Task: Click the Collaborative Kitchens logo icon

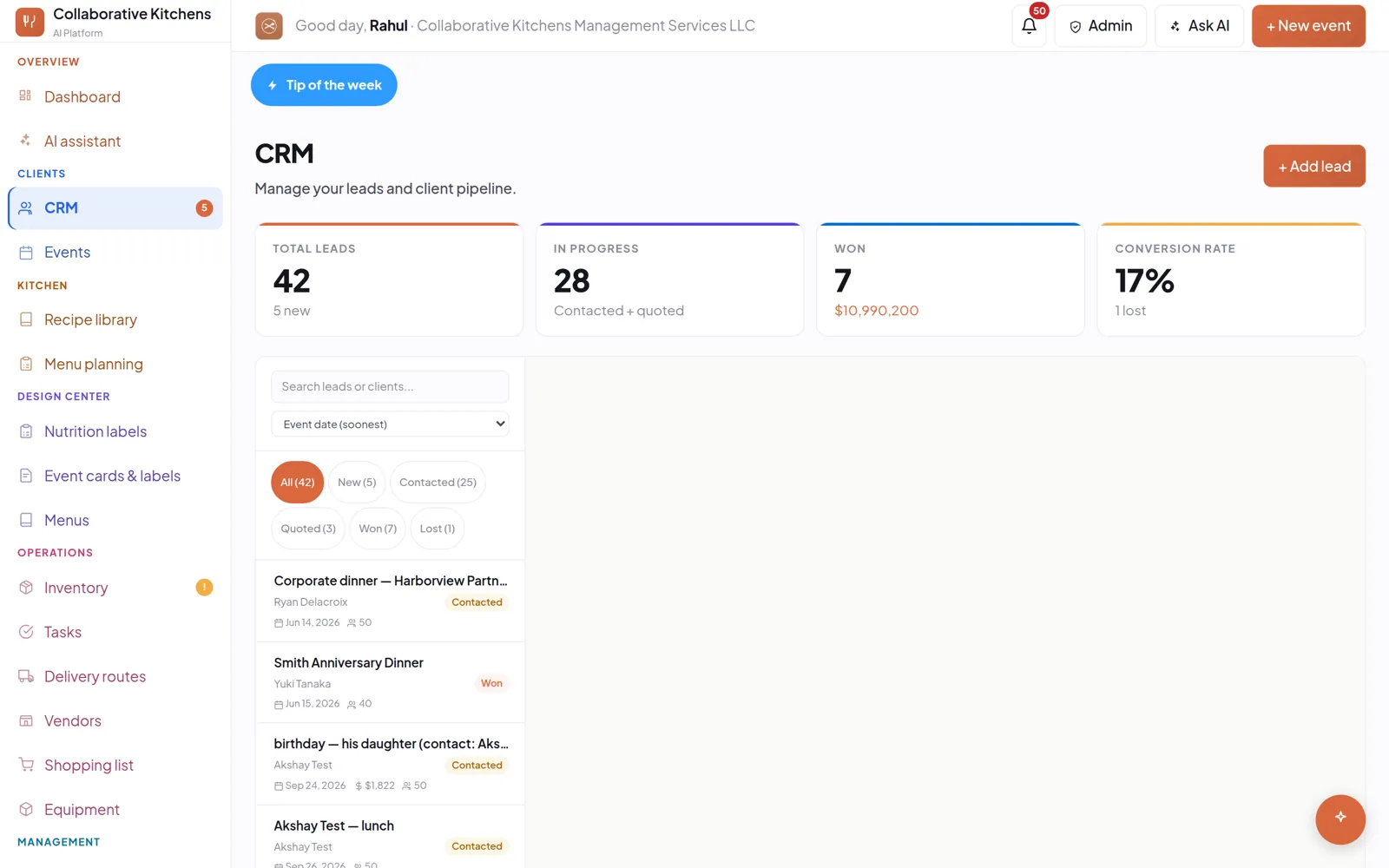Action: coord(30,22)
